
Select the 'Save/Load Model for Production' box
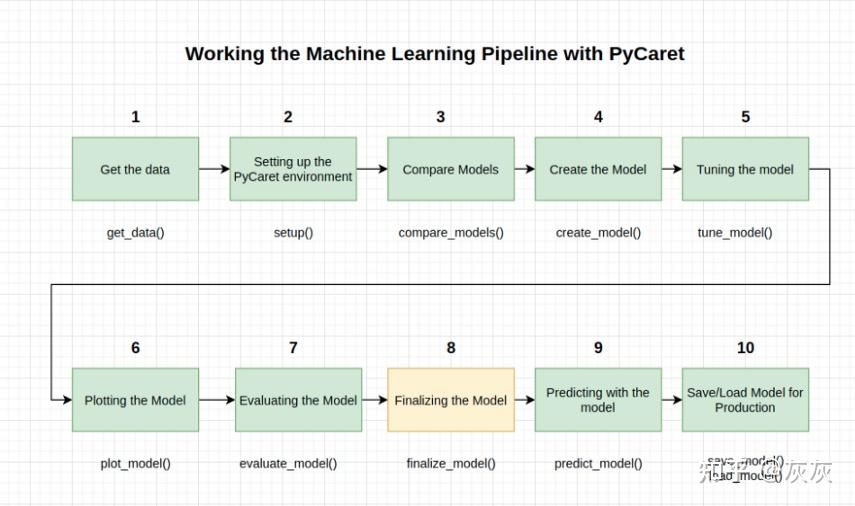(x=745, y=400)
